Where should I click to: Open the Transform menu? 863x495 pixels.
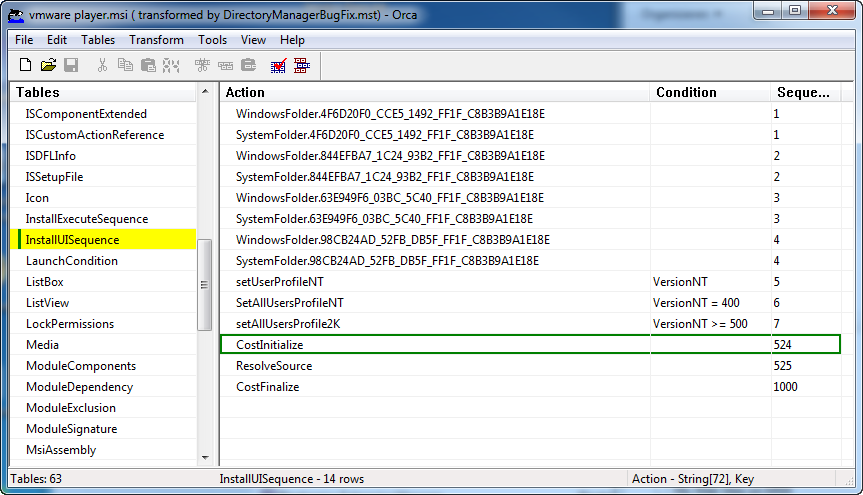pyautogui.click(x=156, y=40)
